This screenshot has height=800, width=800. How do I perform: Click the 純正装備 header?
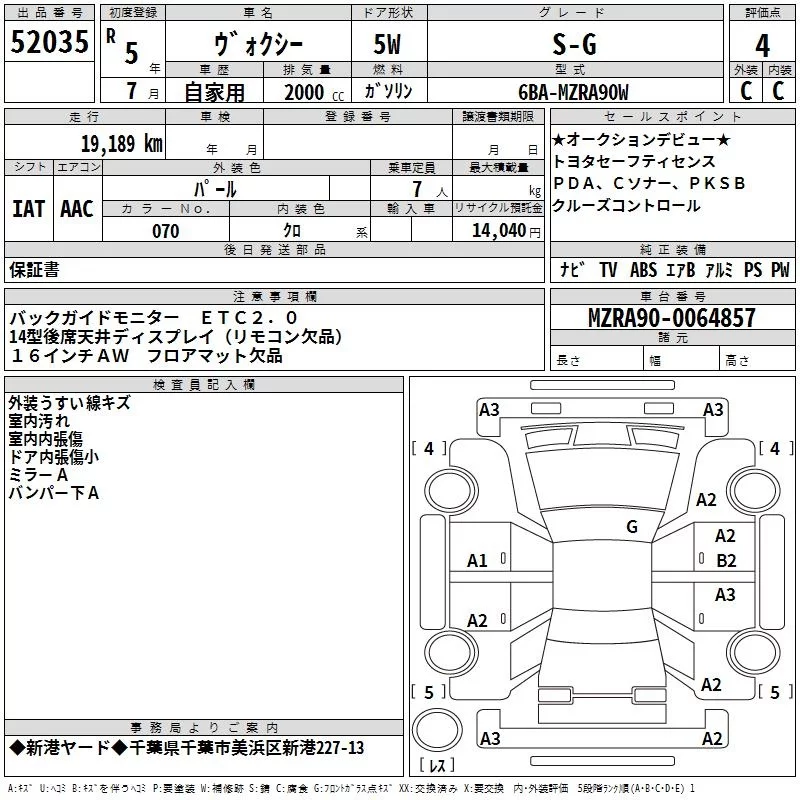coord(673,249)
